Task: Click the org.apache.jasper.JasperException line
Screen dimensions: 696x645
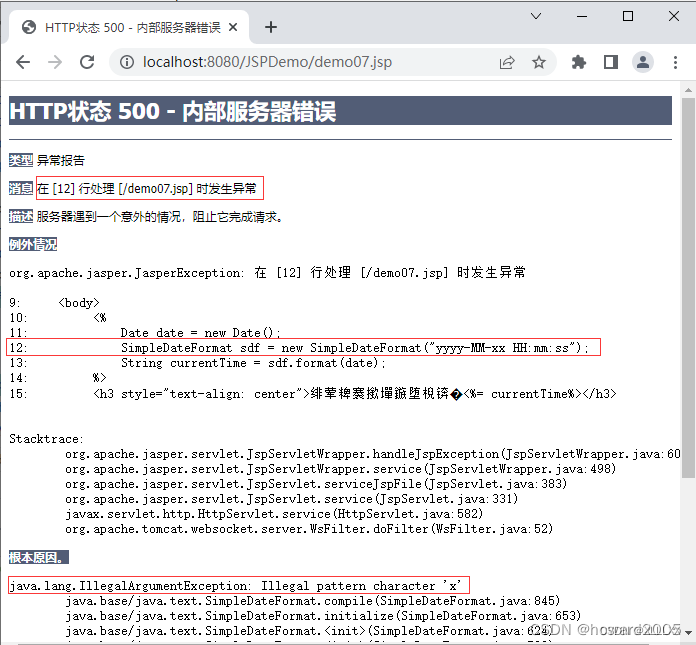Action: [x=267, y=272]
